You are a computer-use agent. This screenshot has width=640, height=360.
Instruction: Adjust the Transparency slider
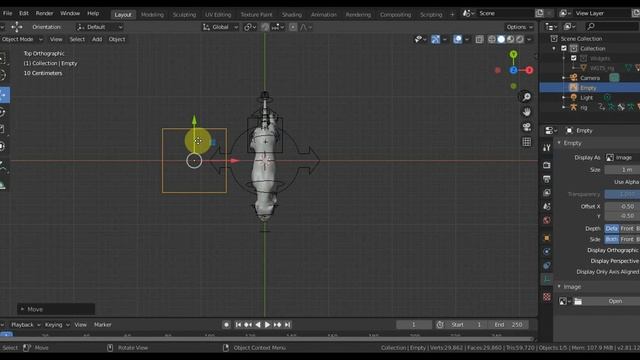(622, 194)
